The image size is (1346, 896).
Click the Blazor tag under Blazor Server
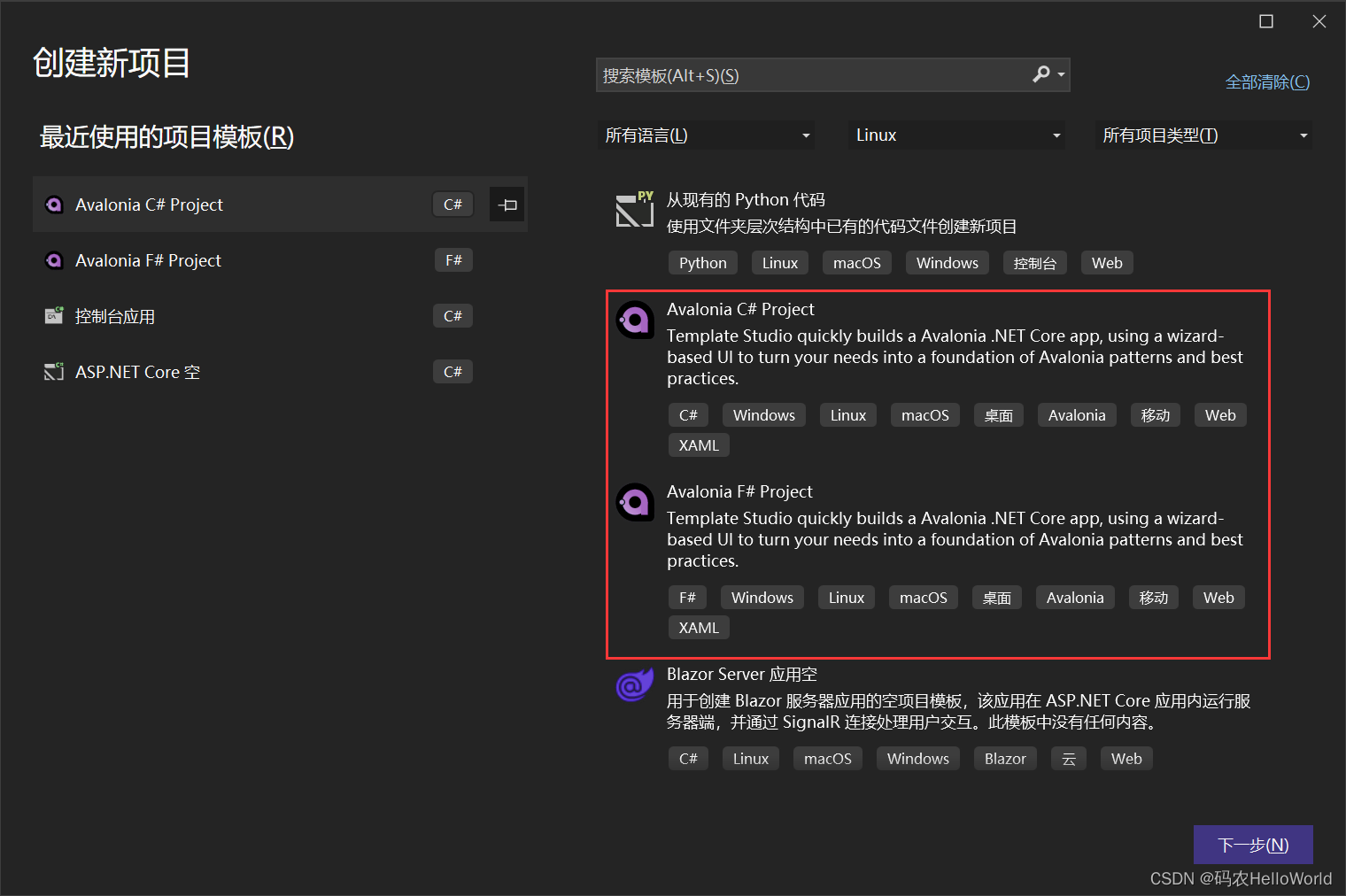point(1004,758)
